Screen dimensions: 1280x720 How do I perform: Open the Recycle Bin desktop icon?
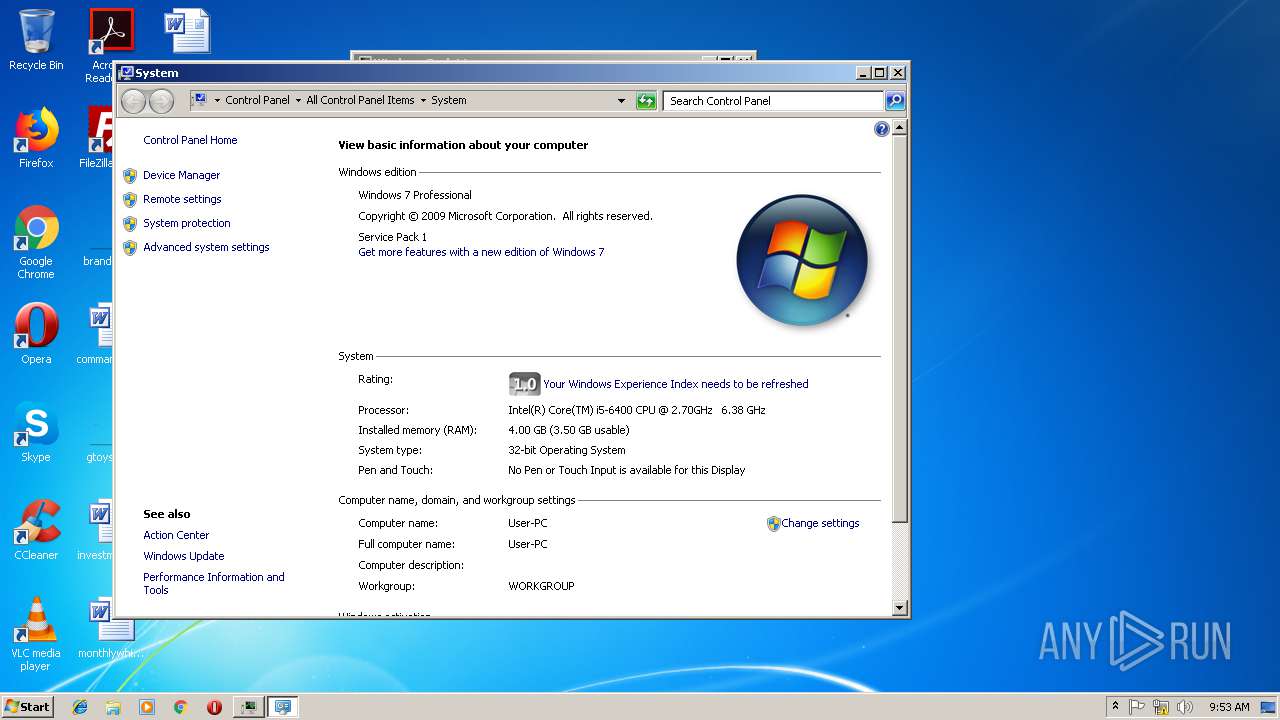click(36, 40)
